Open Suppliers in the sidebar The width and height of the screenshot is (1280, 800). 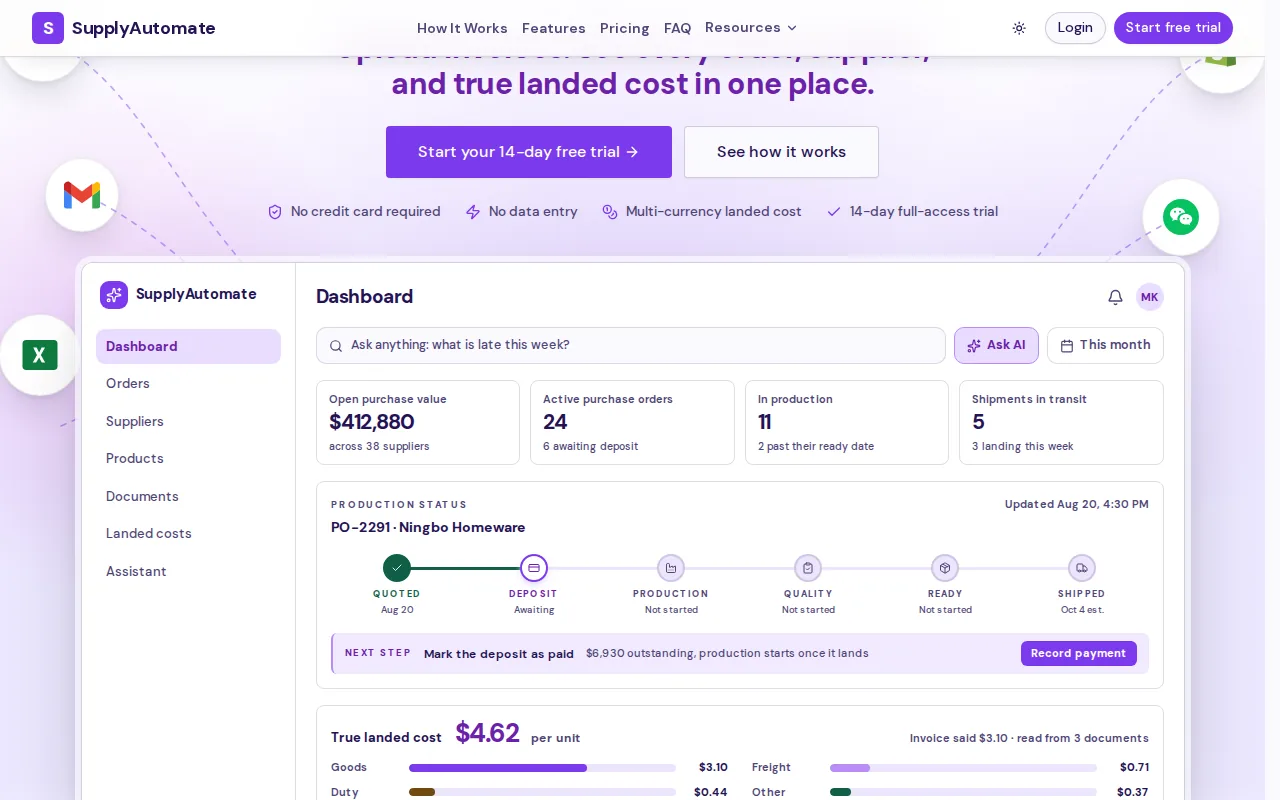[x=188, y=421]
